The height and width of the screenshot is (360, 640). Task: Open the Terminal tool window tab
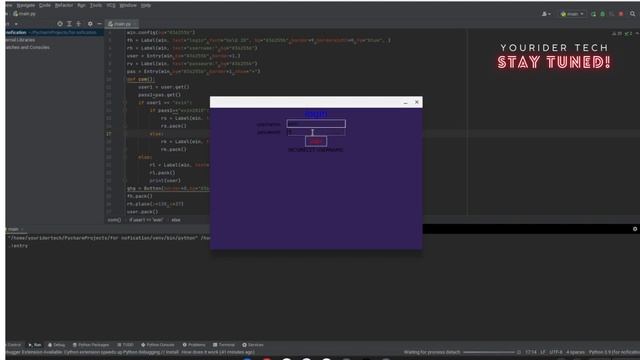click(x=224, y=345)
